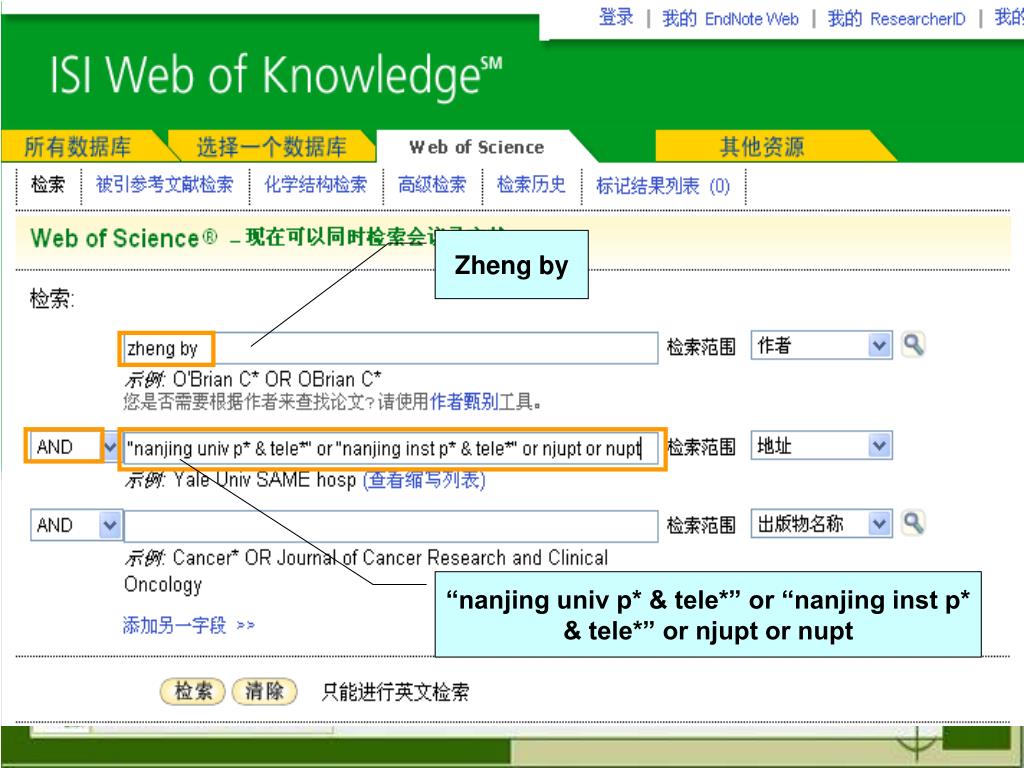
Task: Switch to the 选择一个数据库 tab
Action: 272,146
